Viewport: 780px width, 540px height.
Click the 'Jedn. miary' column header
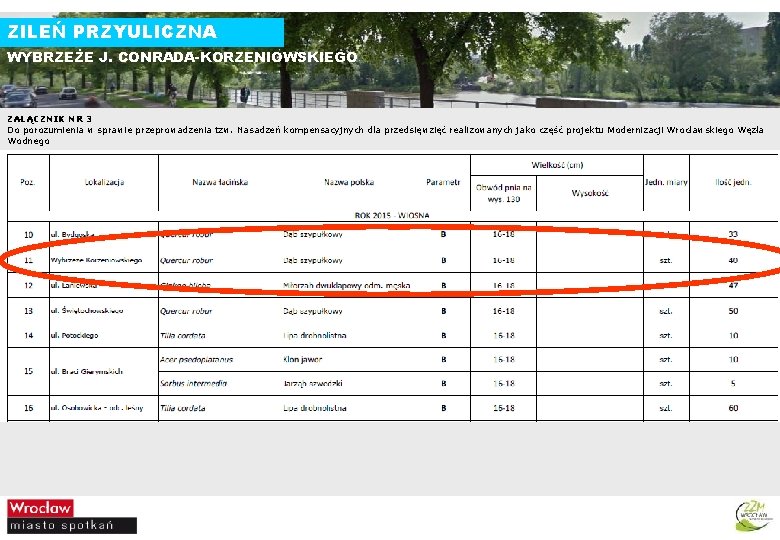point(666,182)
